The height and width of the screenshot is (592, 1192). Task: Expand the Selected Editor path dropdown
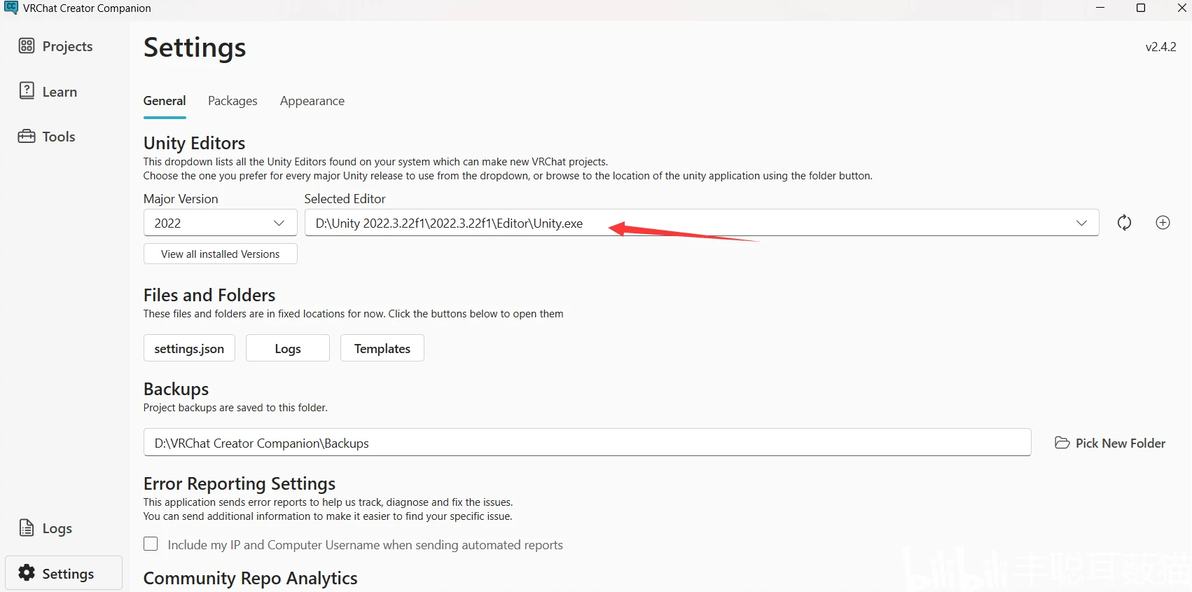(702, 223)
